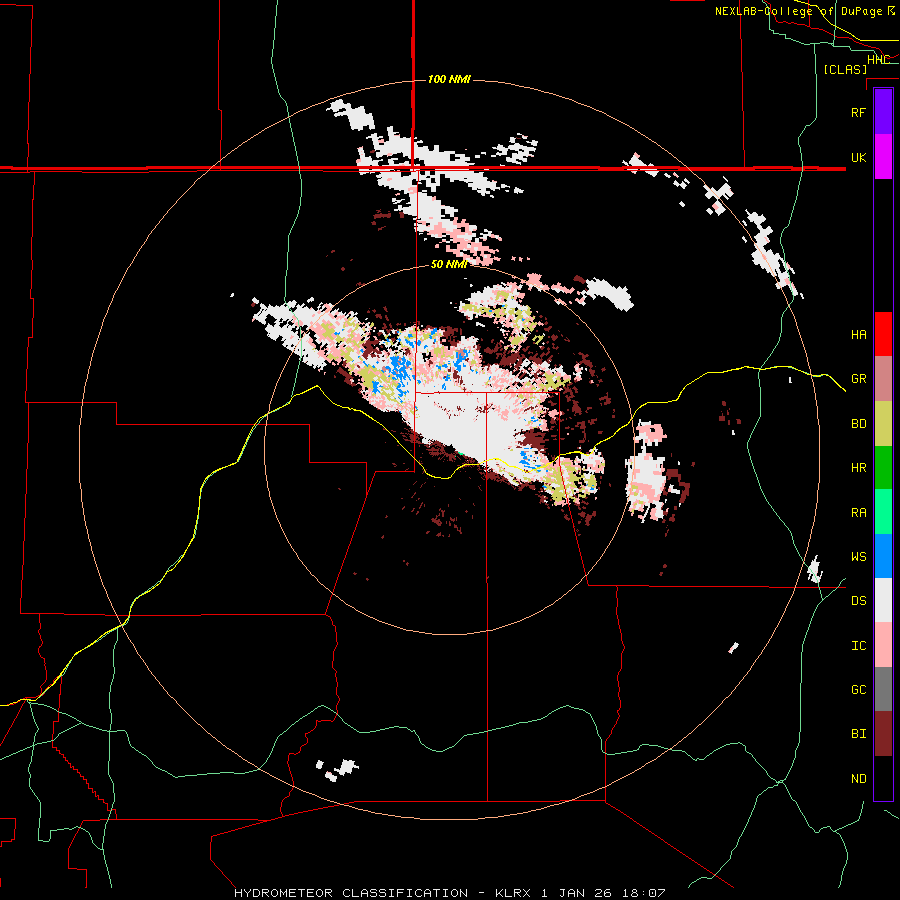Click the [CLAS] legend header
900x900 pixels.
845,69
